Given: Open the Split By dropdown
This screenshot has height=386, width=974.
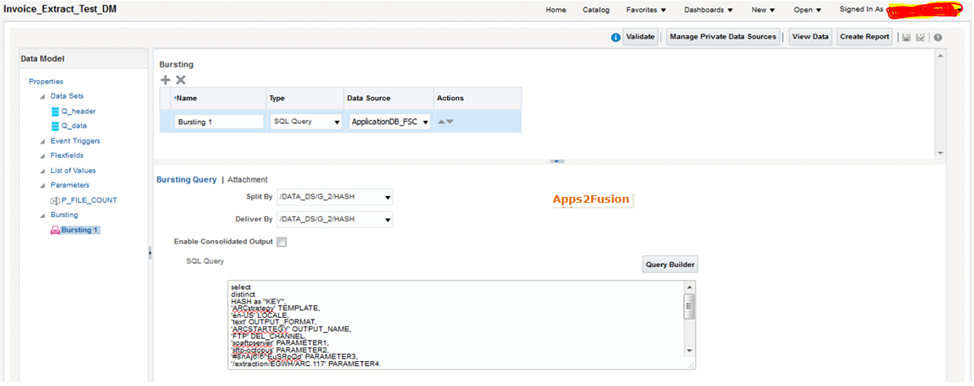Looking at the screenshot, I should coord(335,198).
